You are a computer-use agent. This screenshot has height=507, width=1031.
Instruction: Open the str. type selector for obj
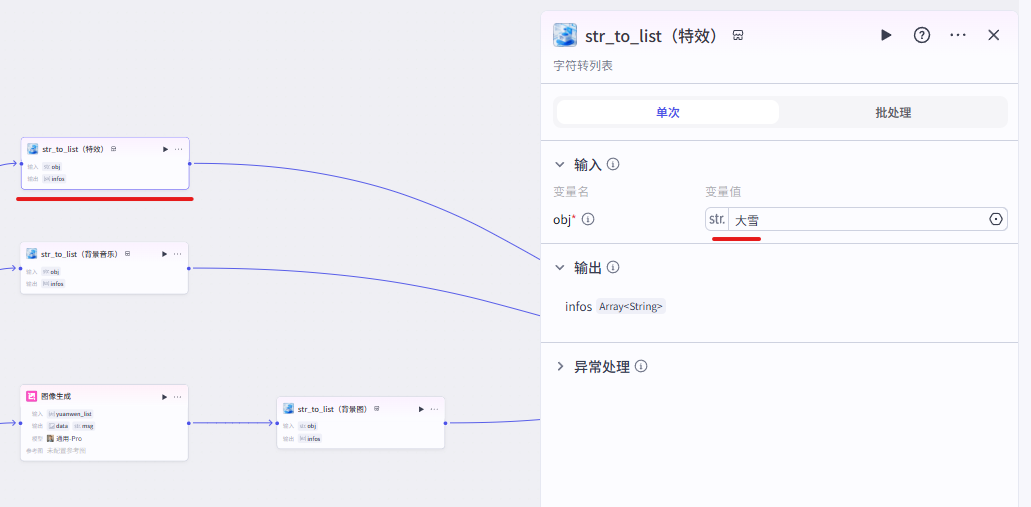coord(717,219)
